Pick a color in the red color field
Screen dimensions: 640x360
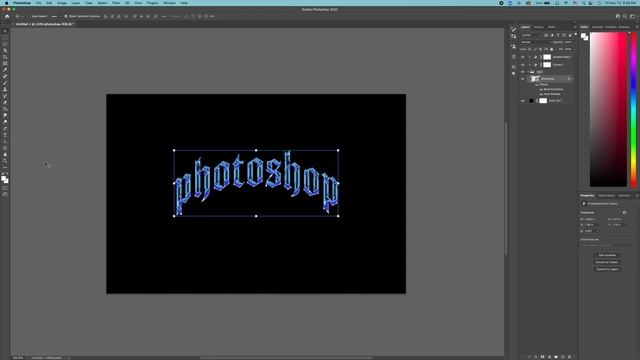tap(608, 109)
